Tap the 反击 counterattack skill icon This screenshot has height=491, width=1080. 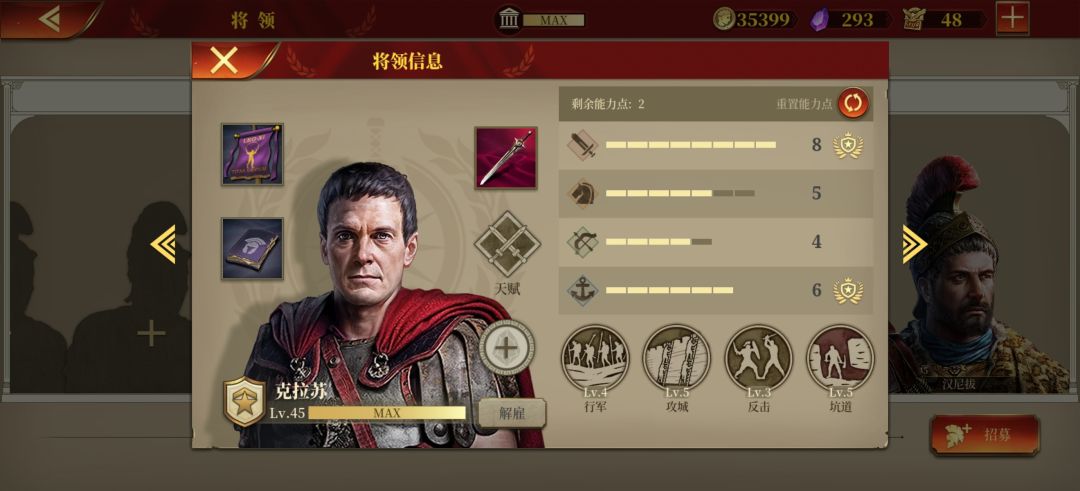tap(758, 359)
